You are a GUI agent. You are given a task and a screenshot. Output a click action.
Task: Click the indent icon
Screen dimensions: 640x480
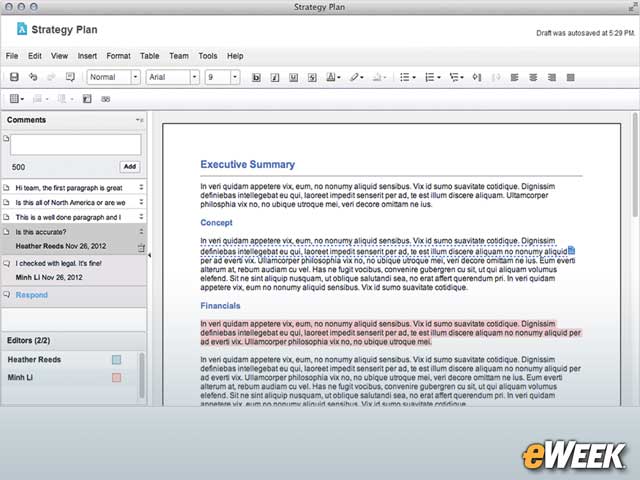tap(477, 78)
